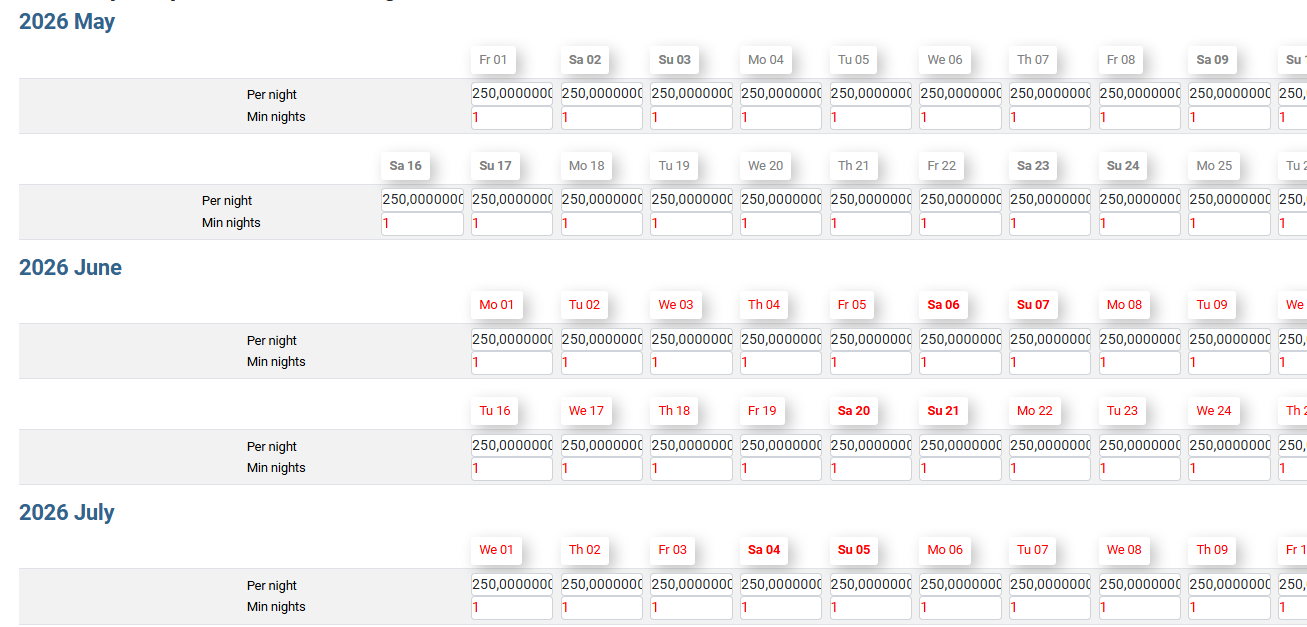
Task: Select the Sa 06 June day label
Action: pos(943,305)
